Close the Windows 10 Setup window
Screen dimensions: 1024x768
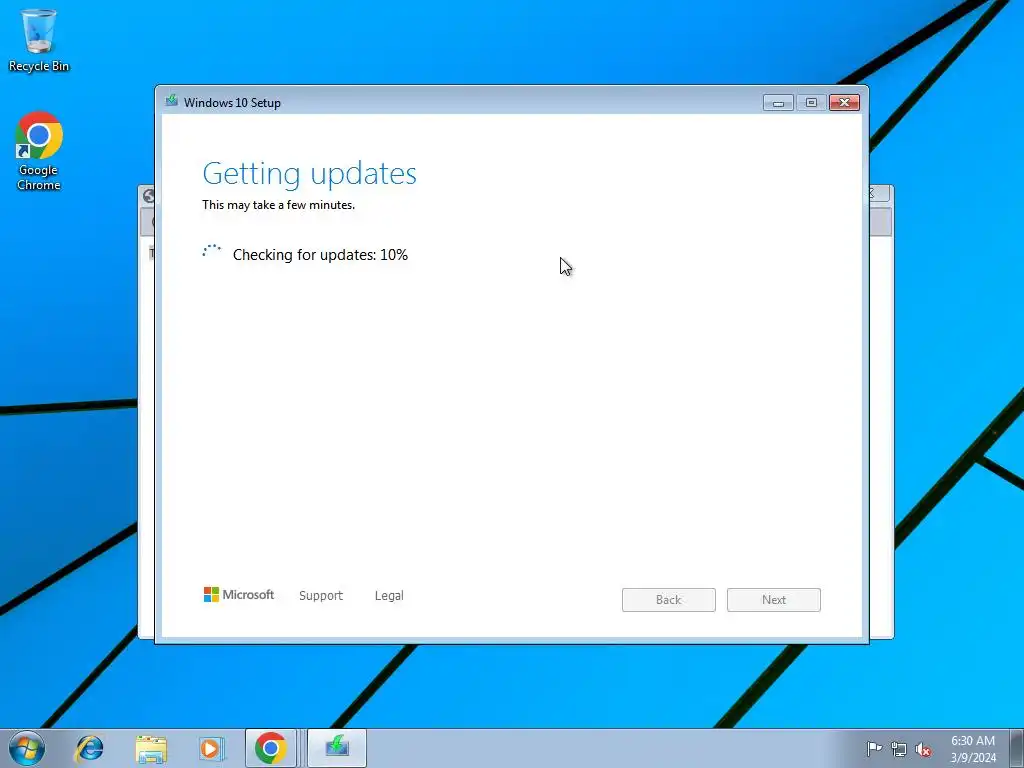tap(844, 103)
